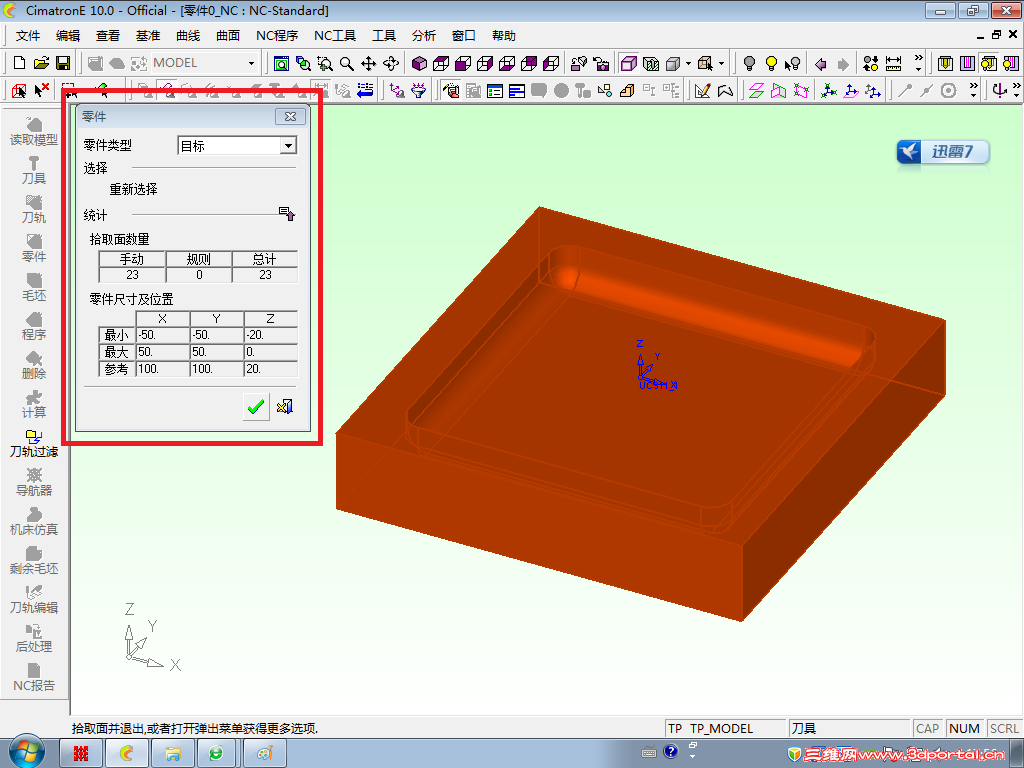Image resolution: width=1024 pixels, height=768 pixels.
Task: Open the 帮助 menu
Action: pos(504,36)
